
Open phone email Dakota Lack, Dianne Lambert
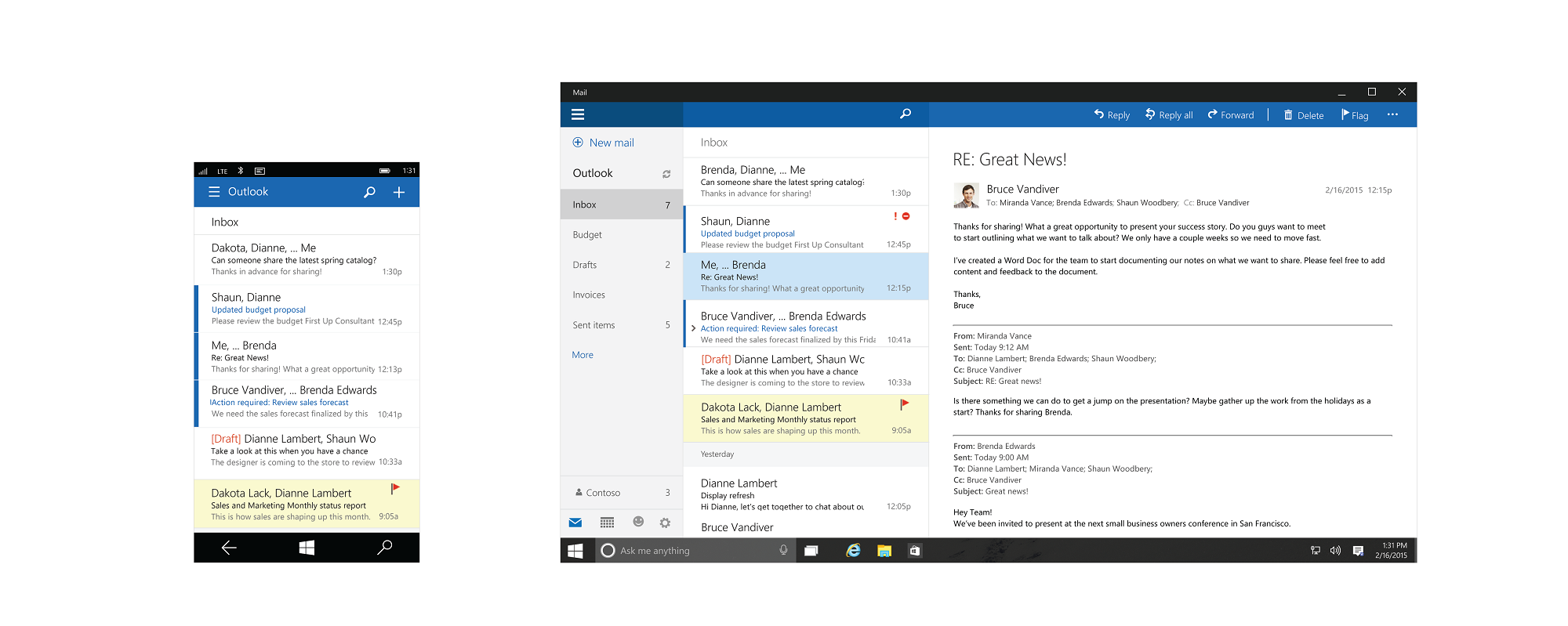307,505
